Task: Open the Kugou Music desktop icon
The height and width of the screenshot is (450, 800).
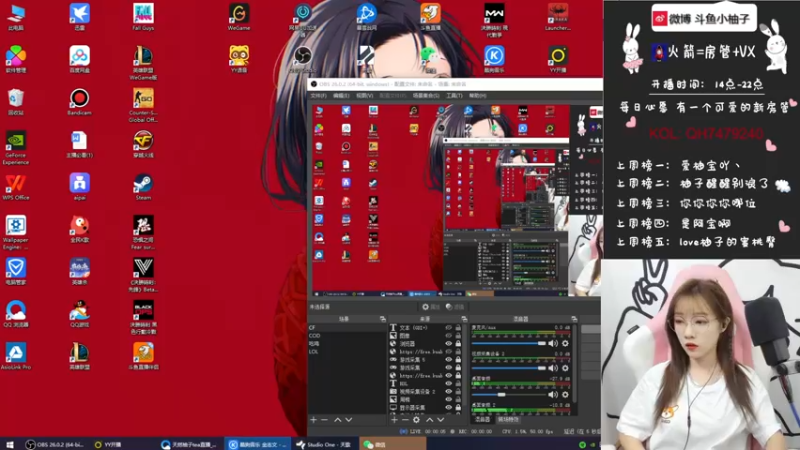Action: [x=494, y=59]
